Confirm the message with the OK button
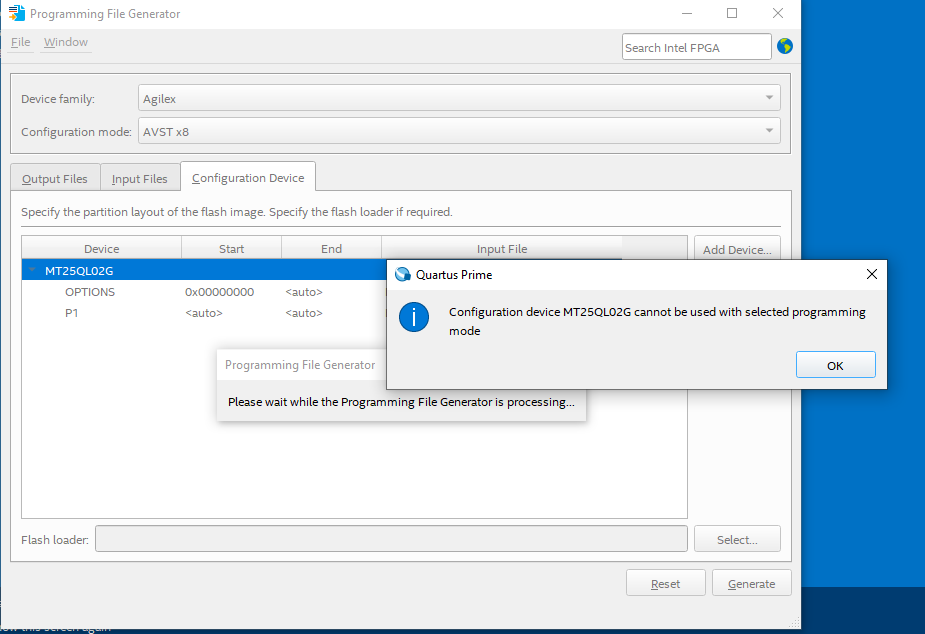 point(835,365)
